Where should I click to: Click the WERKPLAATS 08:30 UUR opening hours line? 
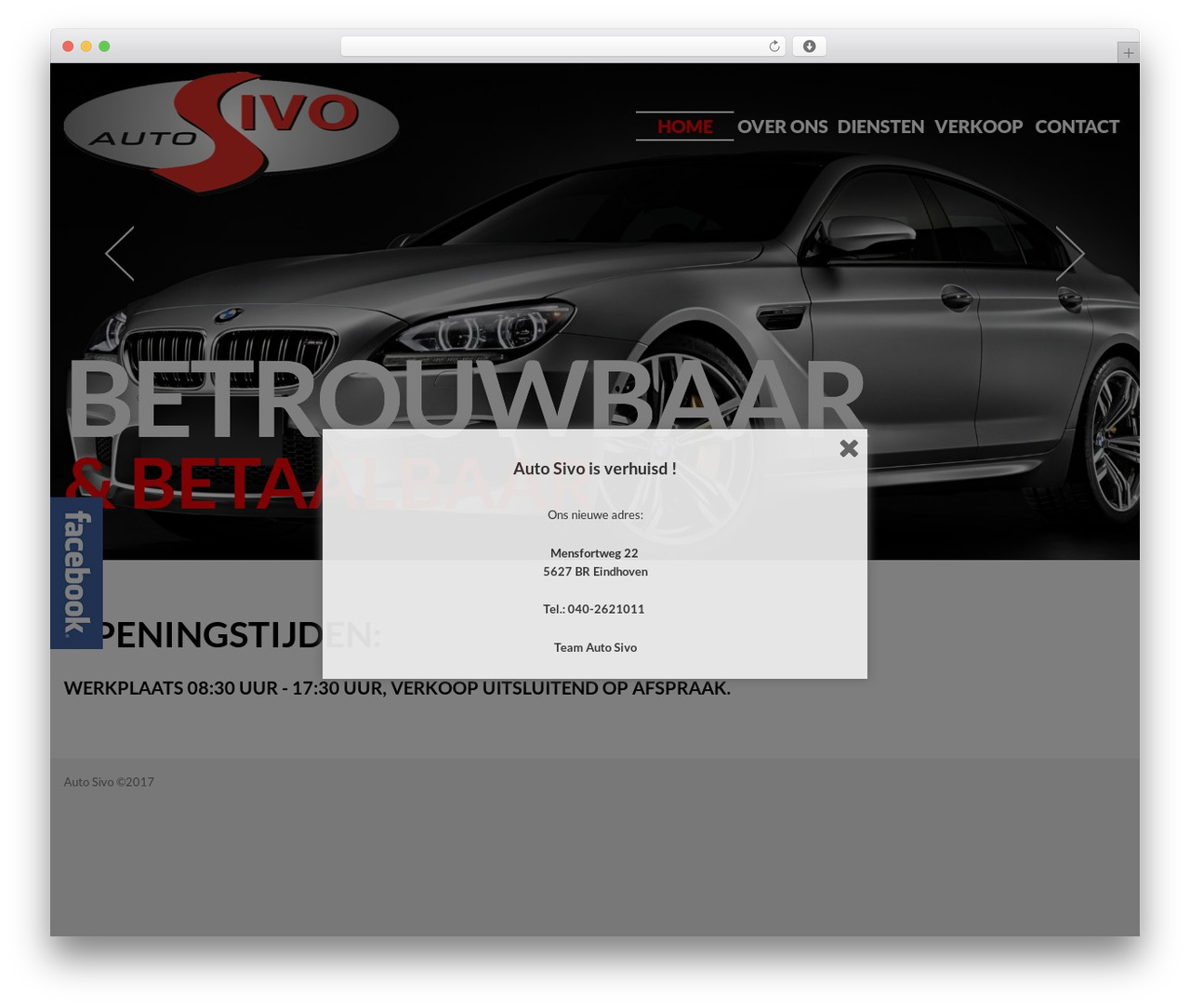(x=397, y=688)
